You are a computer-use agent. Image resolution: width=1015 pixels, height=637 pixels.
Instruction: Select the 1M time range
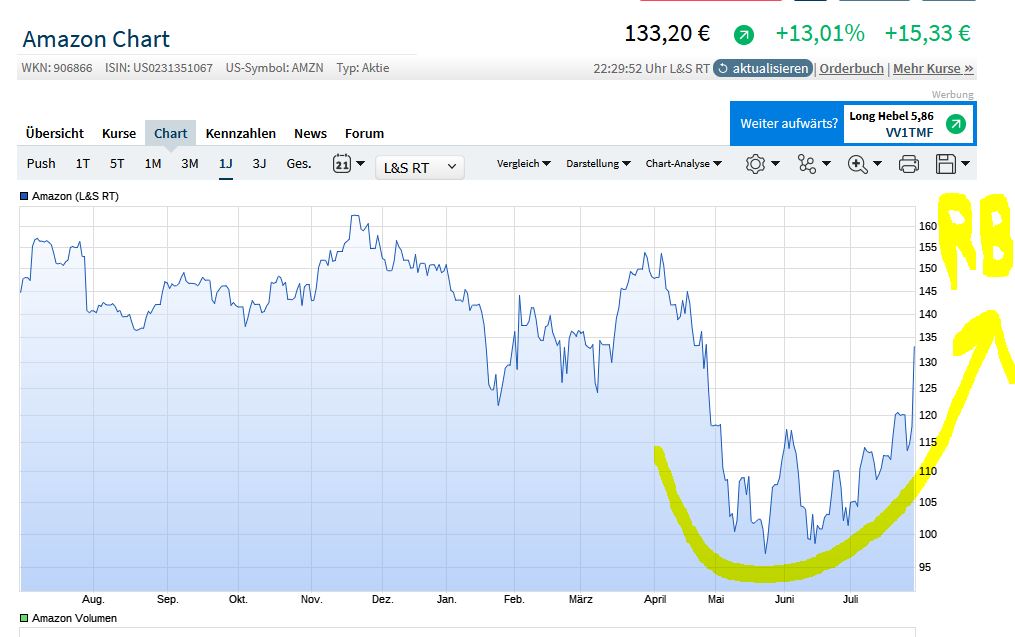[x=153, y=164]
